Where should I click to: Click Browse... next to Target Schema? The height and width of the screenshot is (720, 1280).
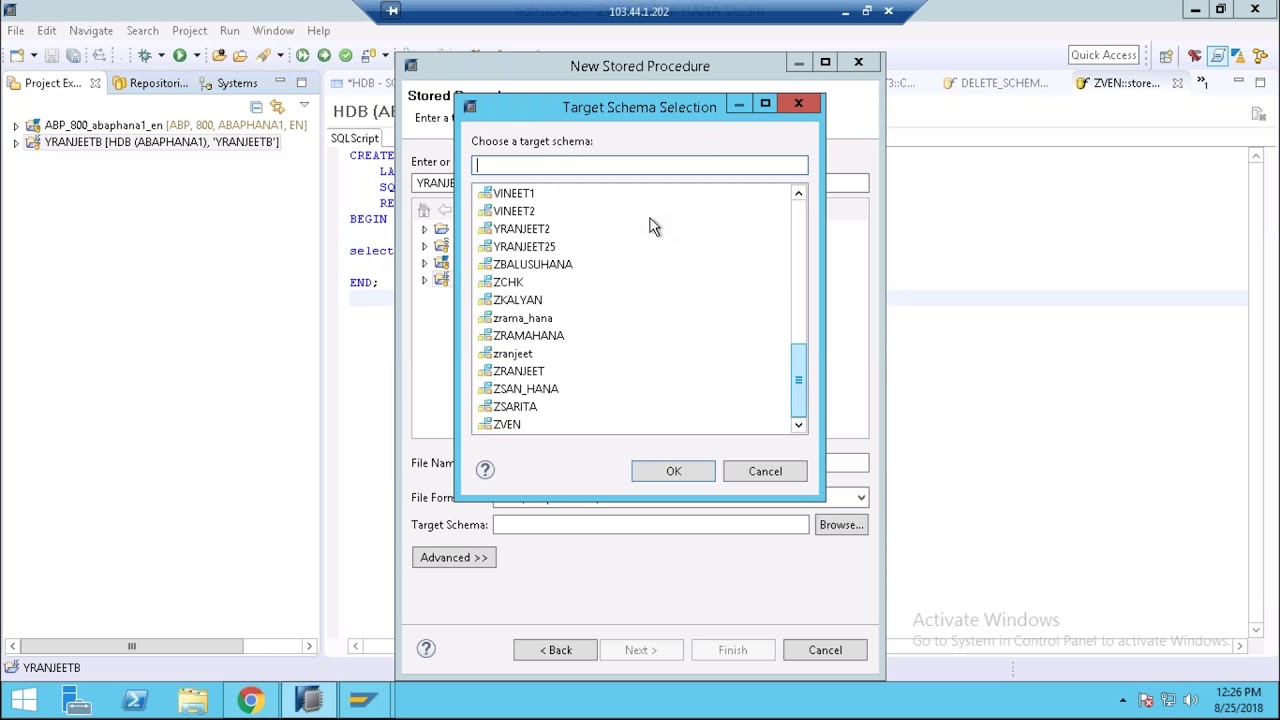click(x=841, y=525)
